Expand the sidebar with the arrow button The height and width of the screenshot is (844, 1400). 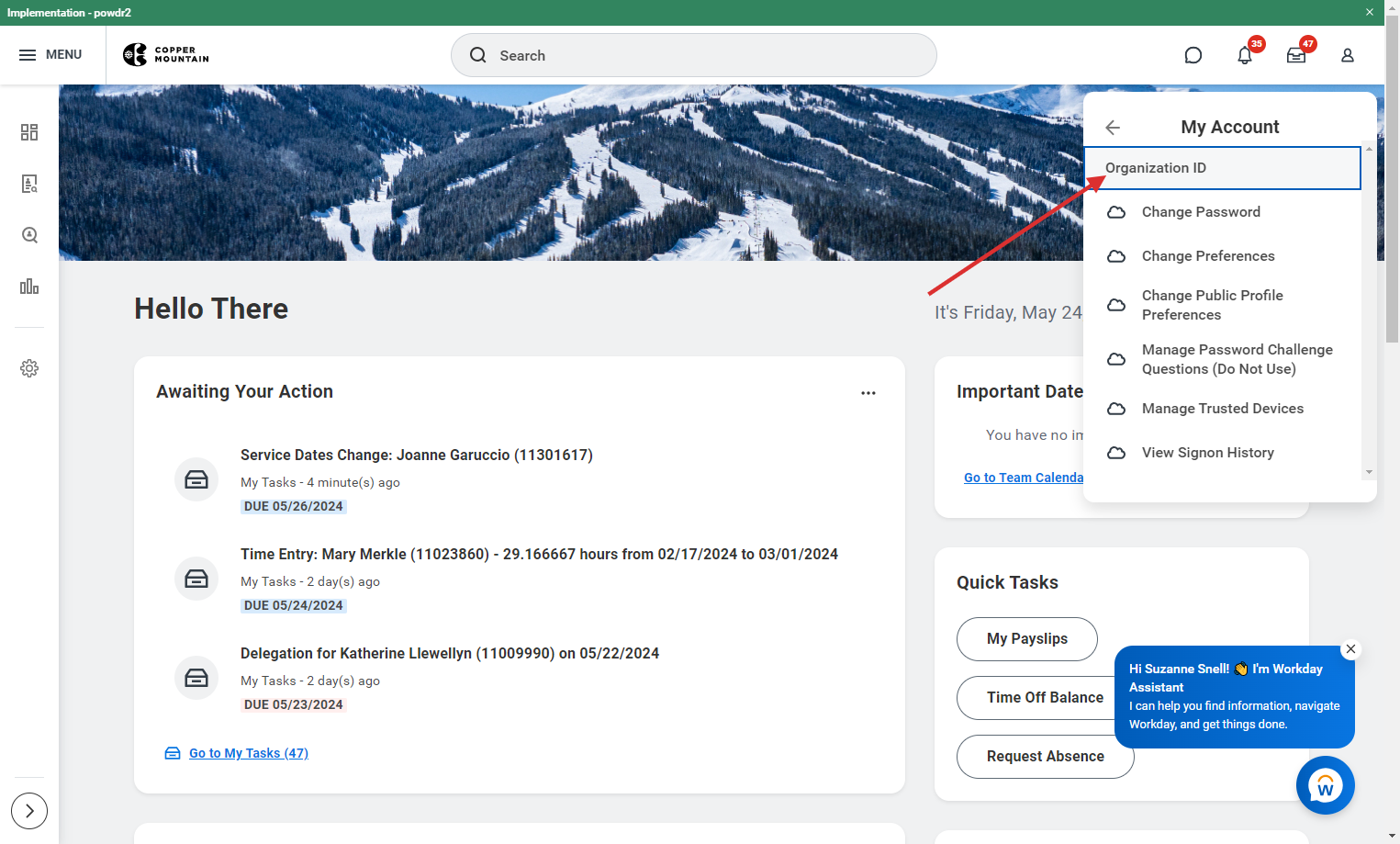click(x=29, y=811)
